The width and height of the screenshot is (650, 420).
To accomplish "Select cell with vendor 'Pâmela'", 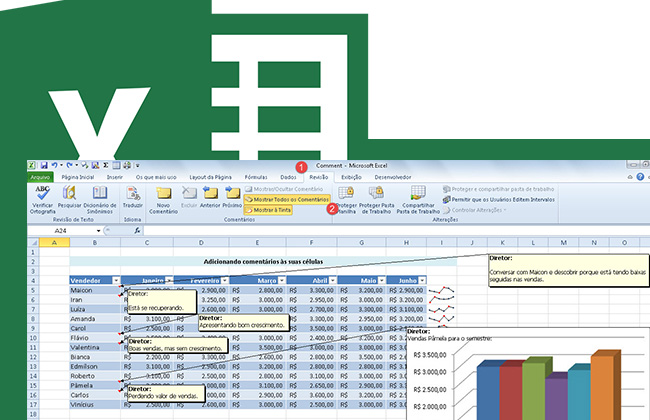I will click(x=95, y=386).
